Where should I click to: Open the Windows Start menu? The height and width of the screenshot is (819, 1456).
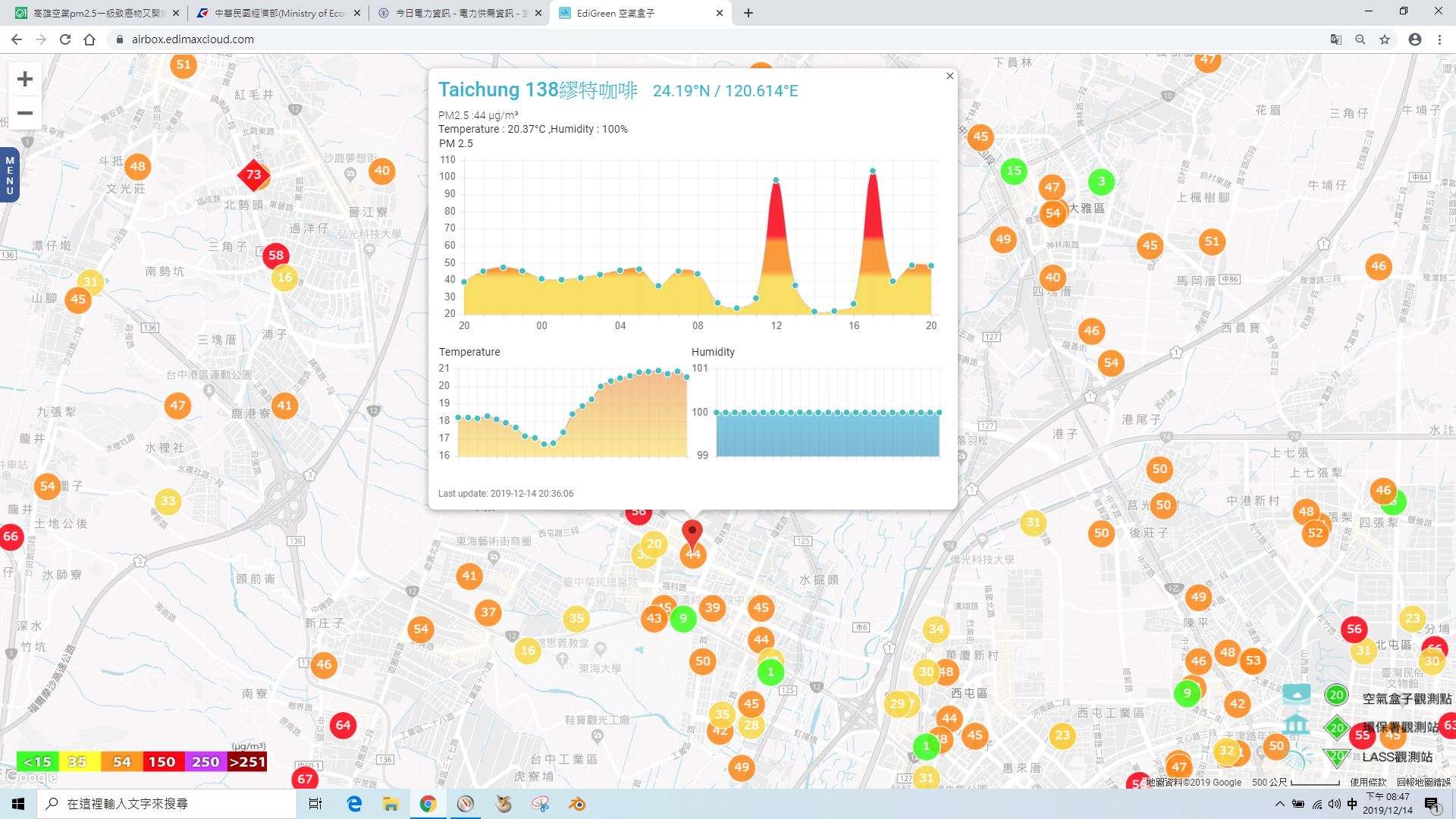[18, 804]
